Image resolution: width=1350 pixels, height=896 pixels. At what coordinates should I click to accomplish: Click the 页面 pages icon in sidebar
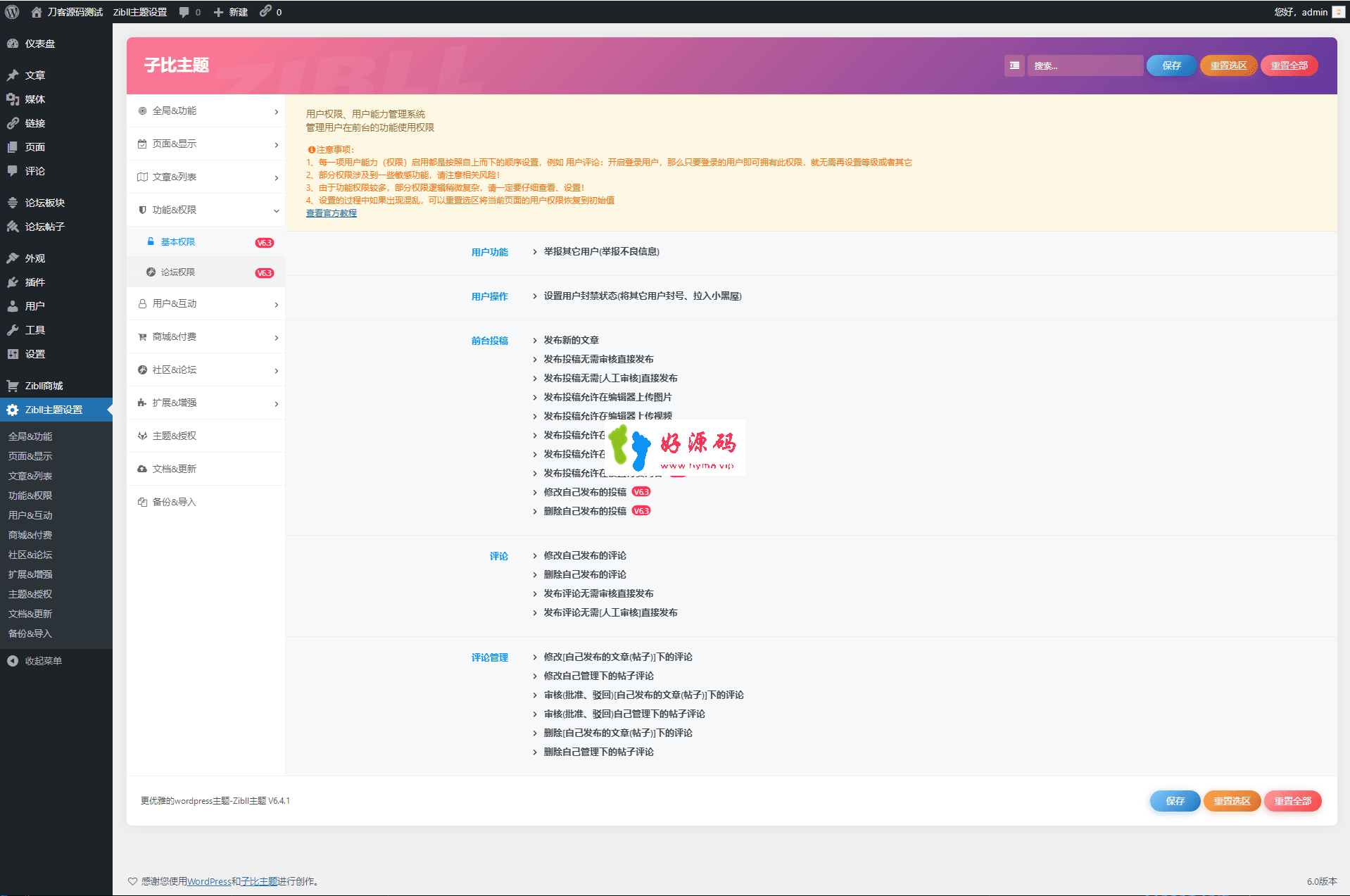pos(13,147)
